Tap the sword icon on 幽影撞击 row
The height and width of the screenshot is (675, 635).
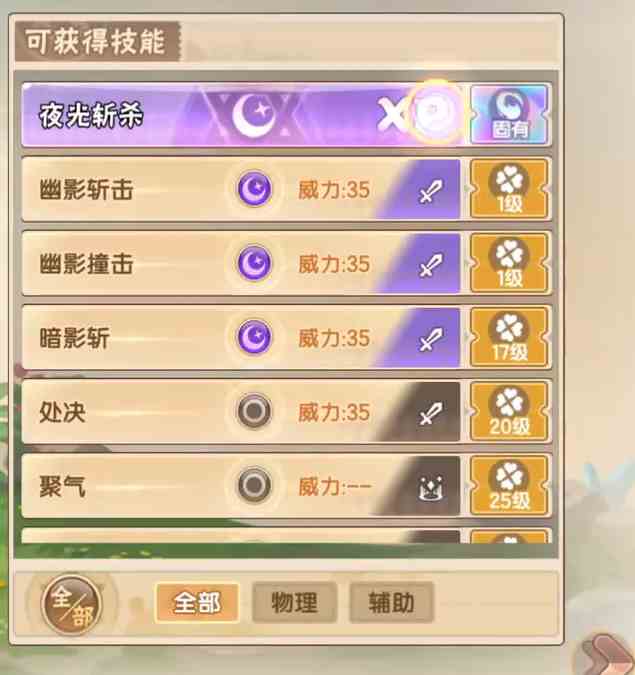click(x=431, y=264)
